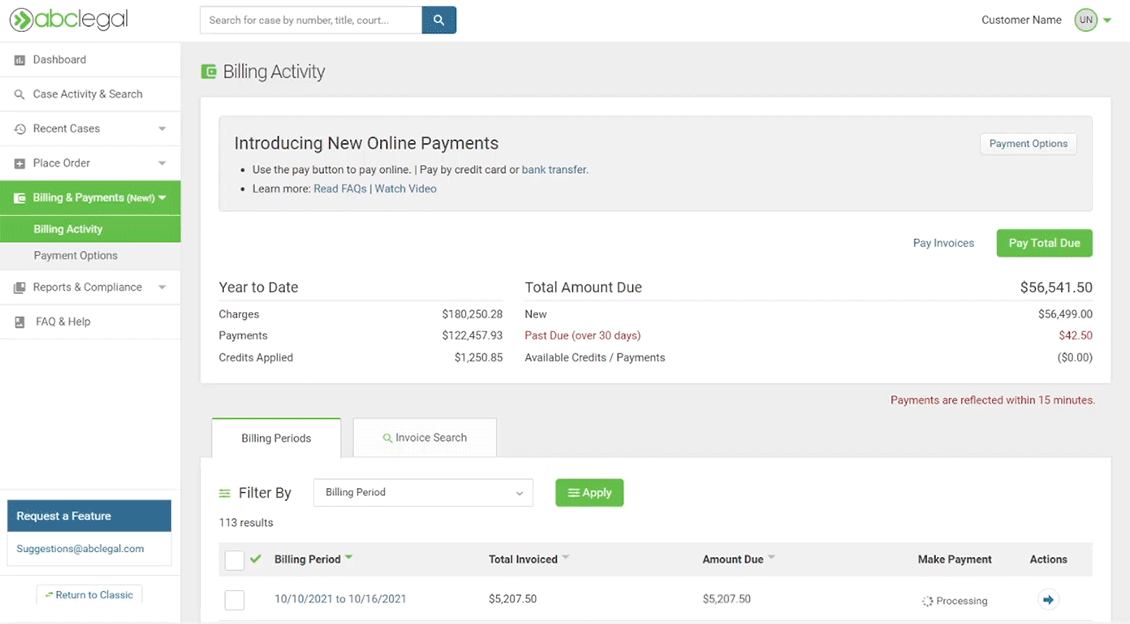Check the 10/10/2021 billing period row
The width and height of the screenshot is (1130, 624).
tap(234, 600)
